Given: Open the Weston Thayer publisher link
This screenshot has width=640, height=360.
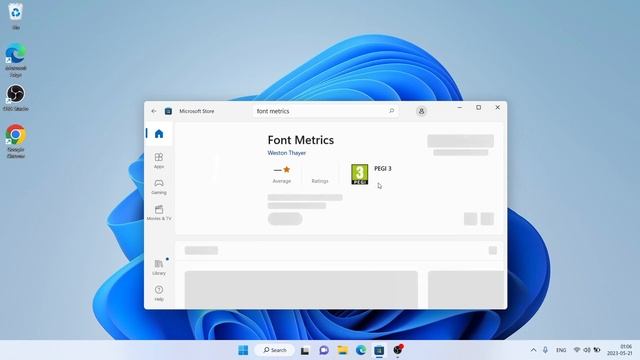Looking at the screenshot, I should pyautogui.click(x=287, y=153).
